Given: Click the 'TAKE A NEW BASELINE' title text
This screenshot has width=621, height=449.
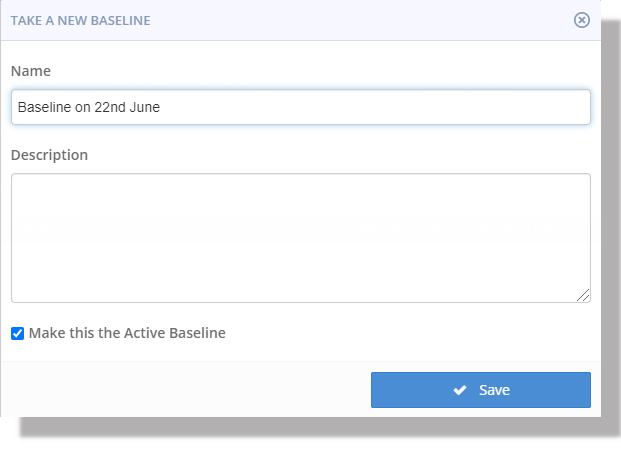Looking at the screenshot, I should click(81, 20).
